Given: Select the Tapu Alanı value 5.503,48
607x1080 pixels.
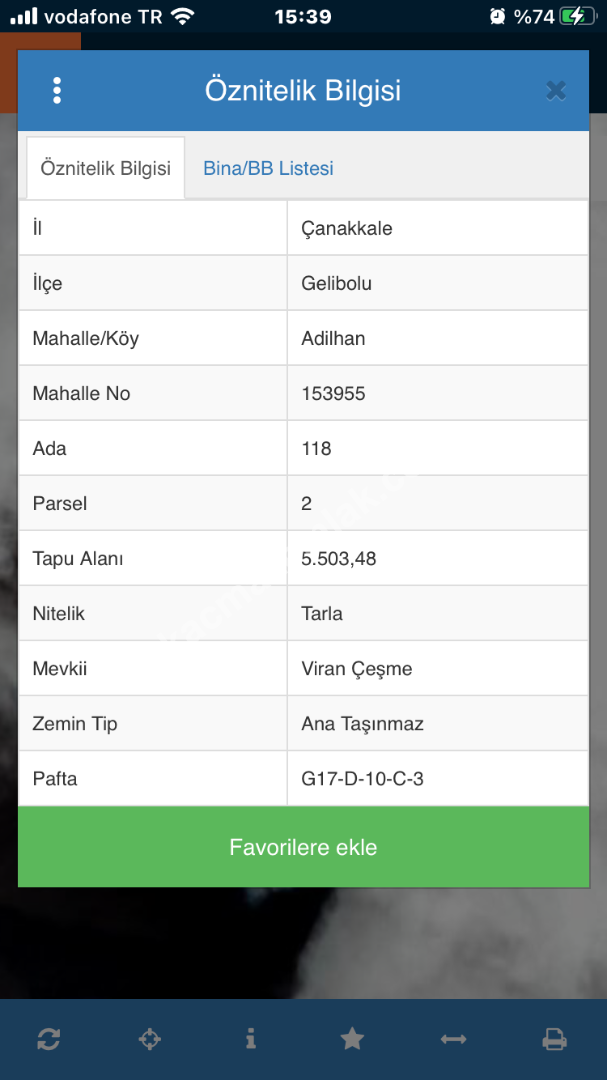Looking at the screenshot, I should [x=339, y=558].
